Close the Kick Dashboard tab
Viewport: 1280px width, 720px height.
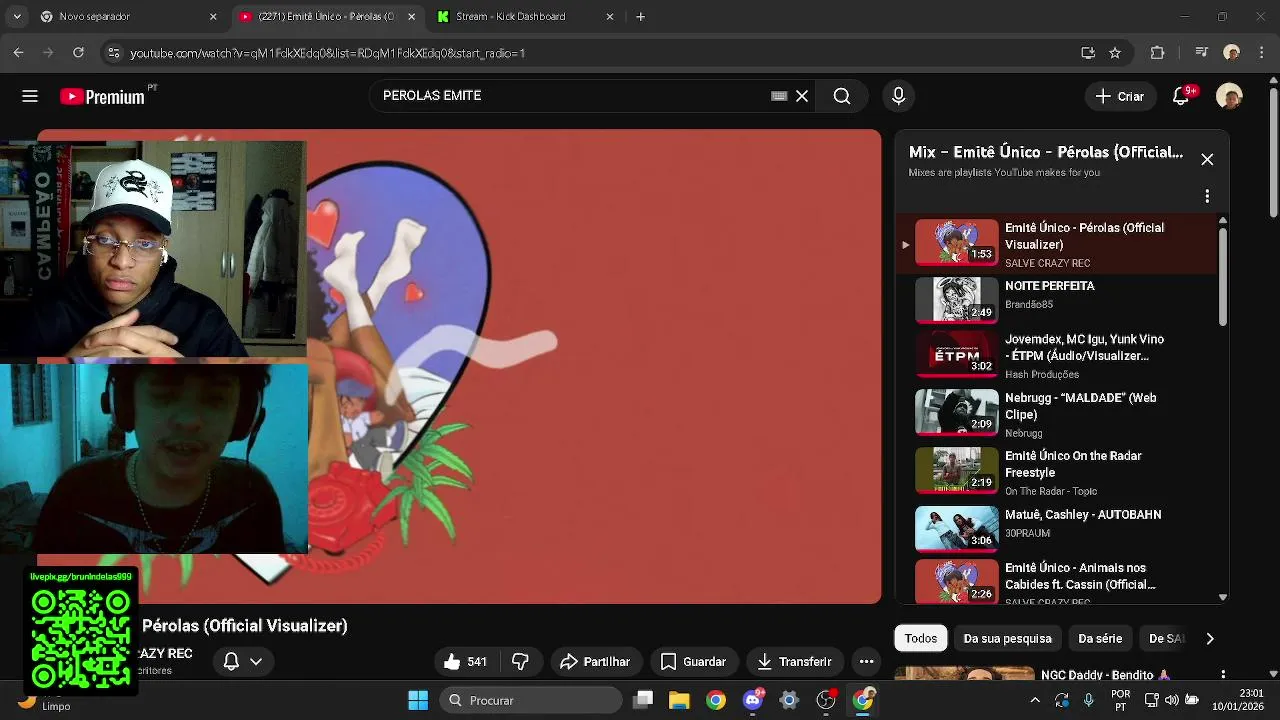point(610,17)
